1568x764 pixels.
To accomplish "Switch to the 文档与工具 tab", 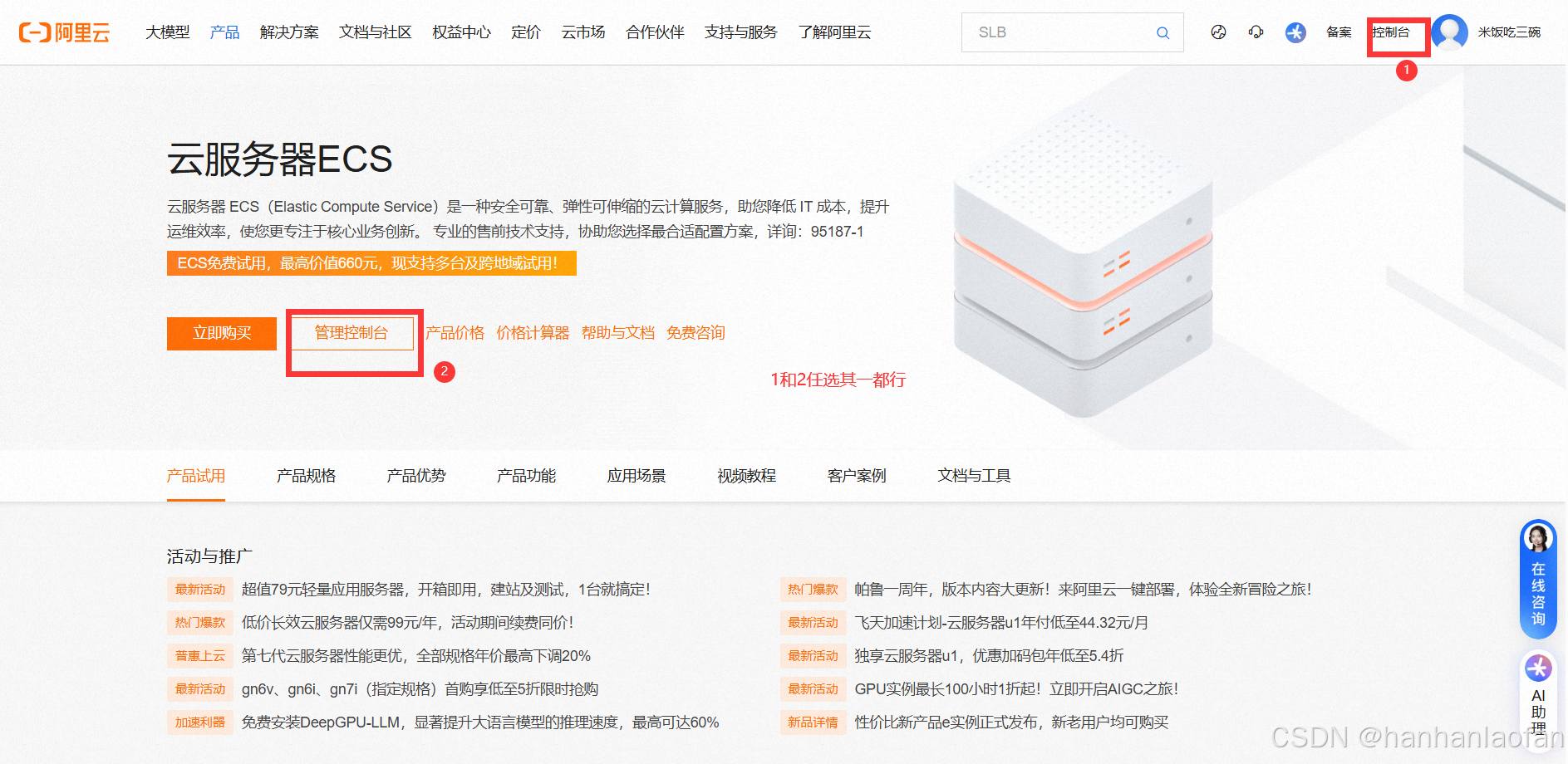I will [975, 476].
